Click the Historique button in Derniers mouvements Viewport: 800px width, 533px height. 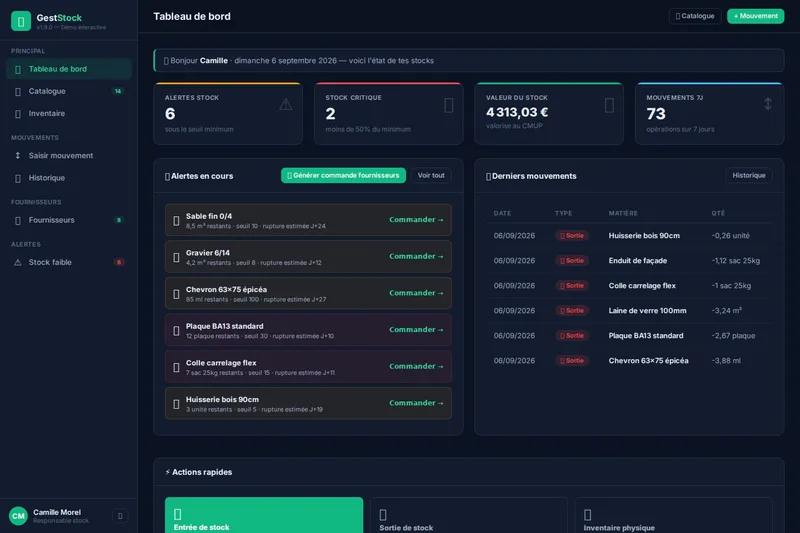click(x=748, y=175)
